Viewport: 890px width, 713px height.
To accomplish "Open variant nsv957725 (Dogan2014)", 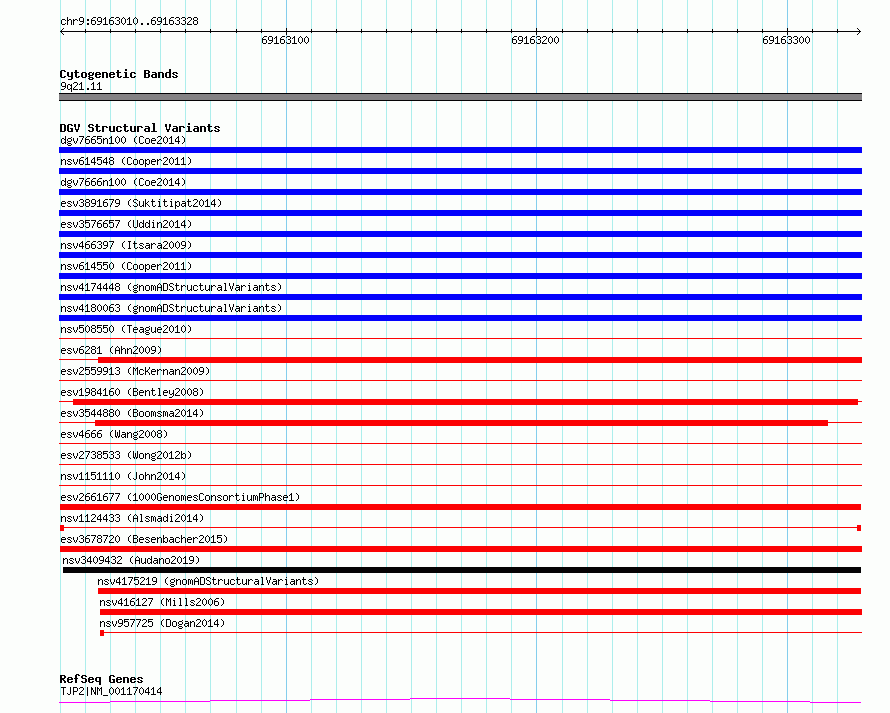I will coord(162,623).
